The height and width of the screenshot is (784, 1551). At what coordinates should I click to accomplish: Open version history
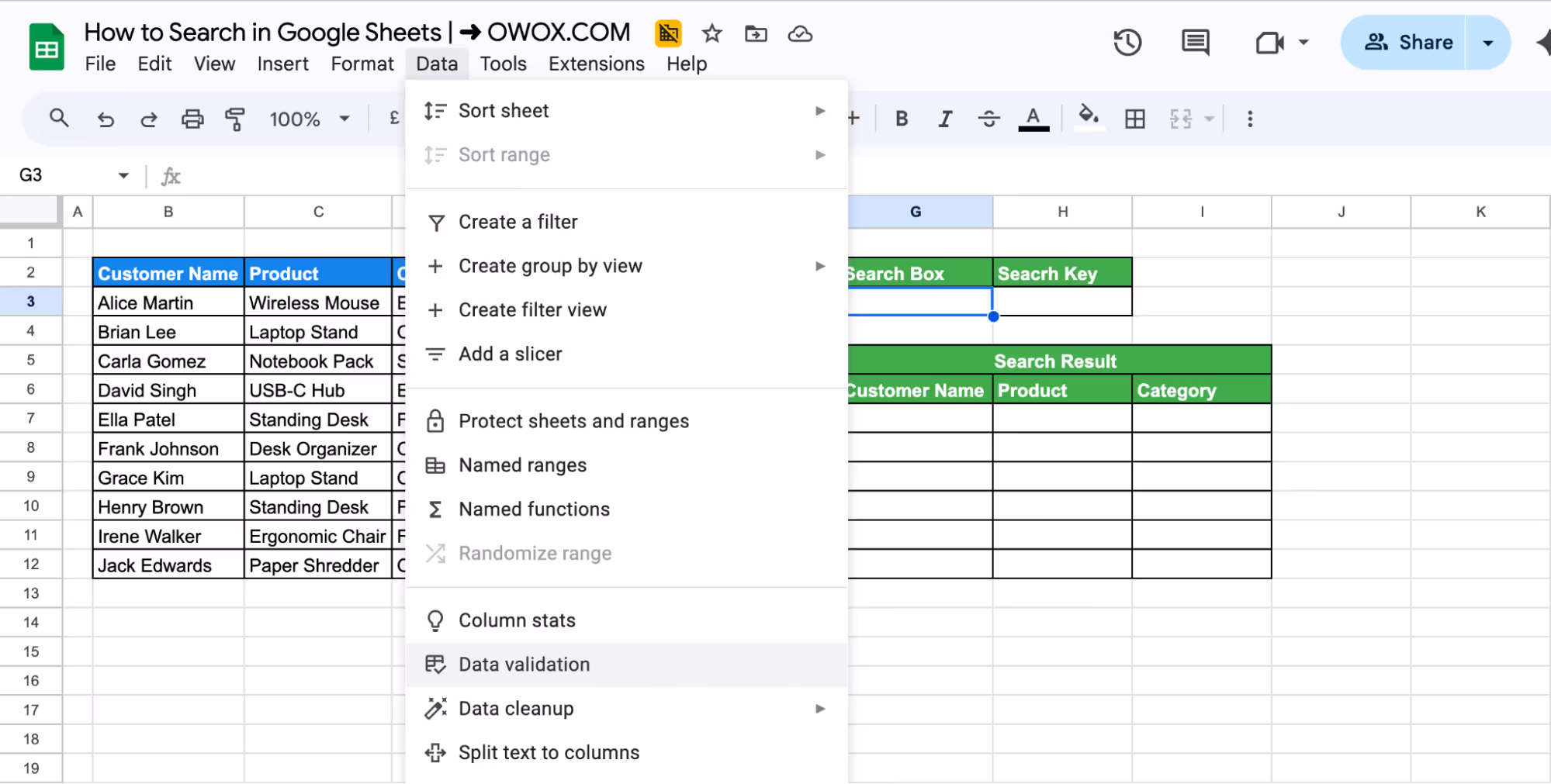1127,43
